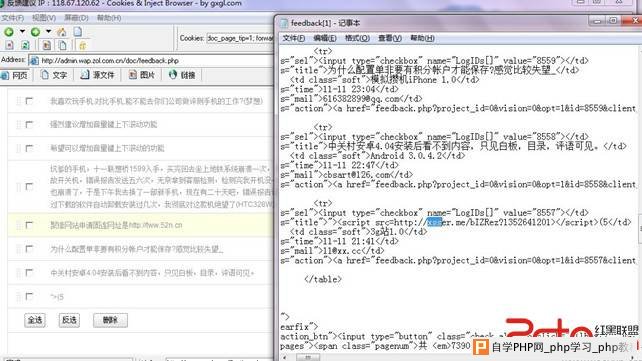Click the copy pages icon in second toolbar row
Viewport: 642px width, 361px height.
tap(62, 45)
